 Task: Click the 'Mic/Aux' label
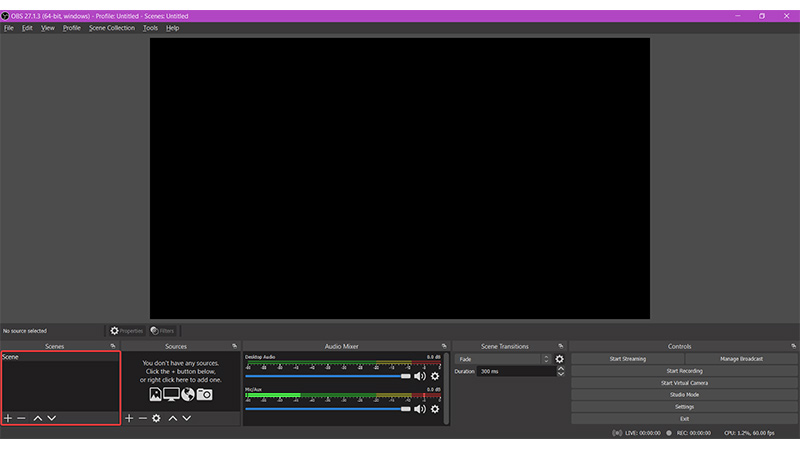254,389
